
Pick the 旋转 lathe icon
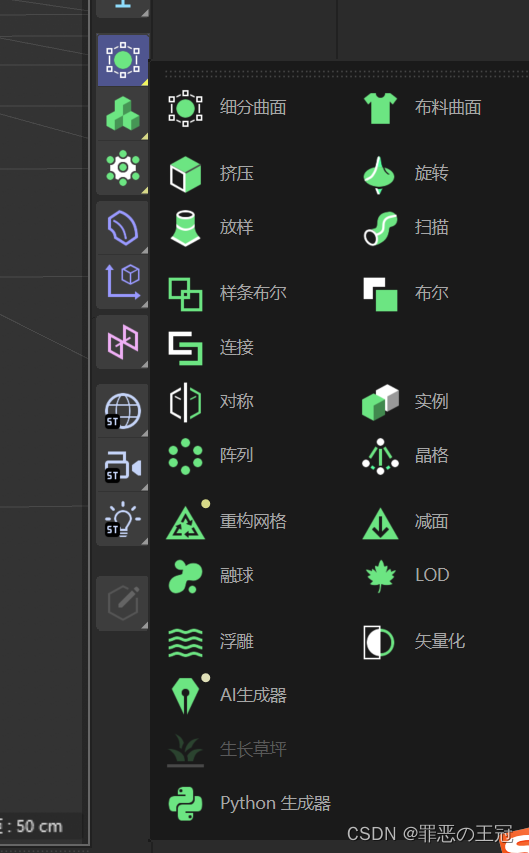pos(379,174)
